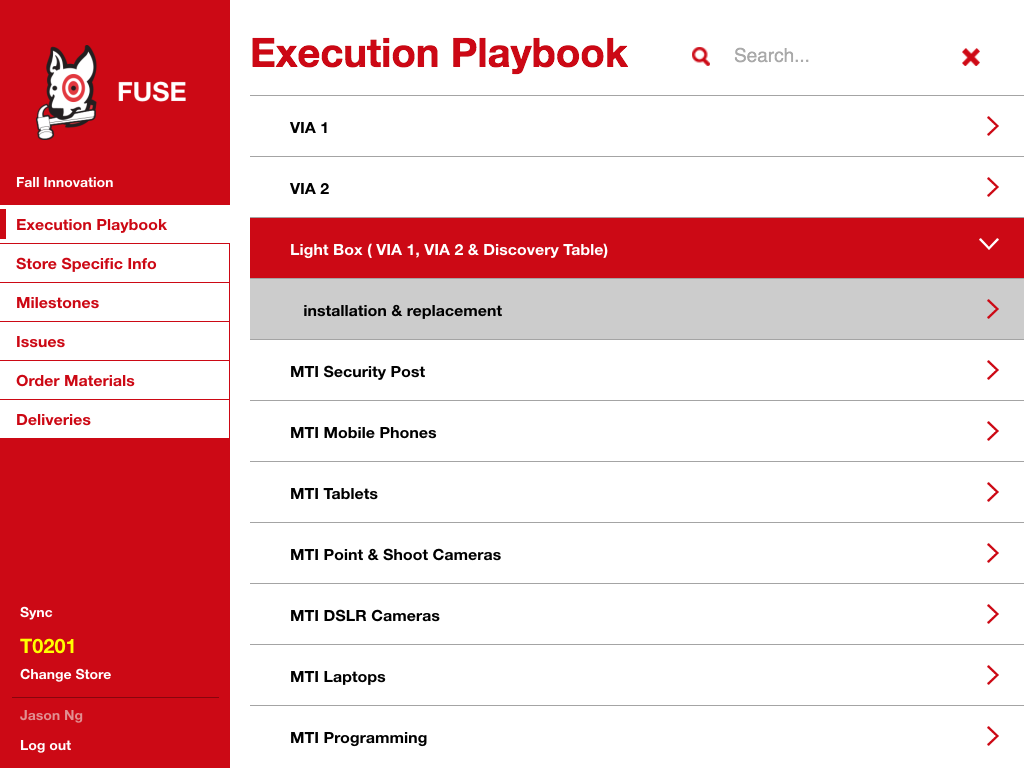1024x768 pixels.
Task: Expand MTI DSLR Cameras chevron
Action: coord(993,614)
